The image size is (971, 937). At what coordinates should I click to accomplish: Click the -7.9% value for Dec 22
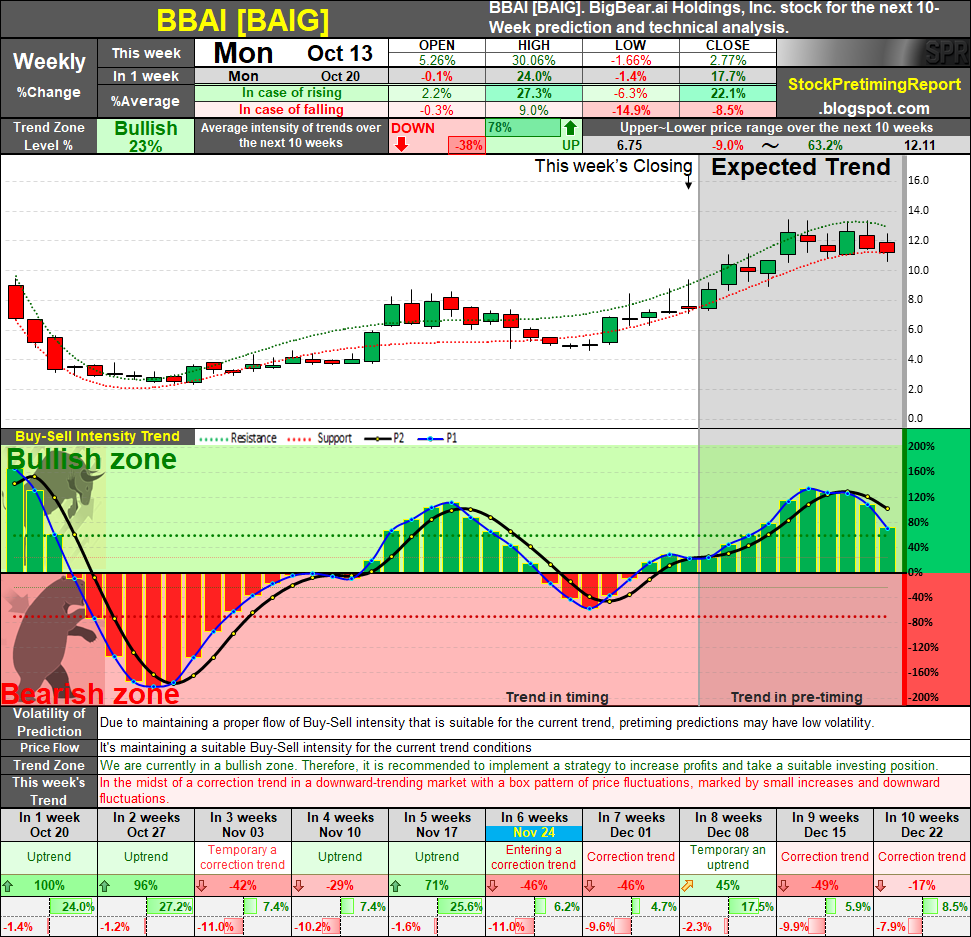pyautogui.click(x=891, y=927)
